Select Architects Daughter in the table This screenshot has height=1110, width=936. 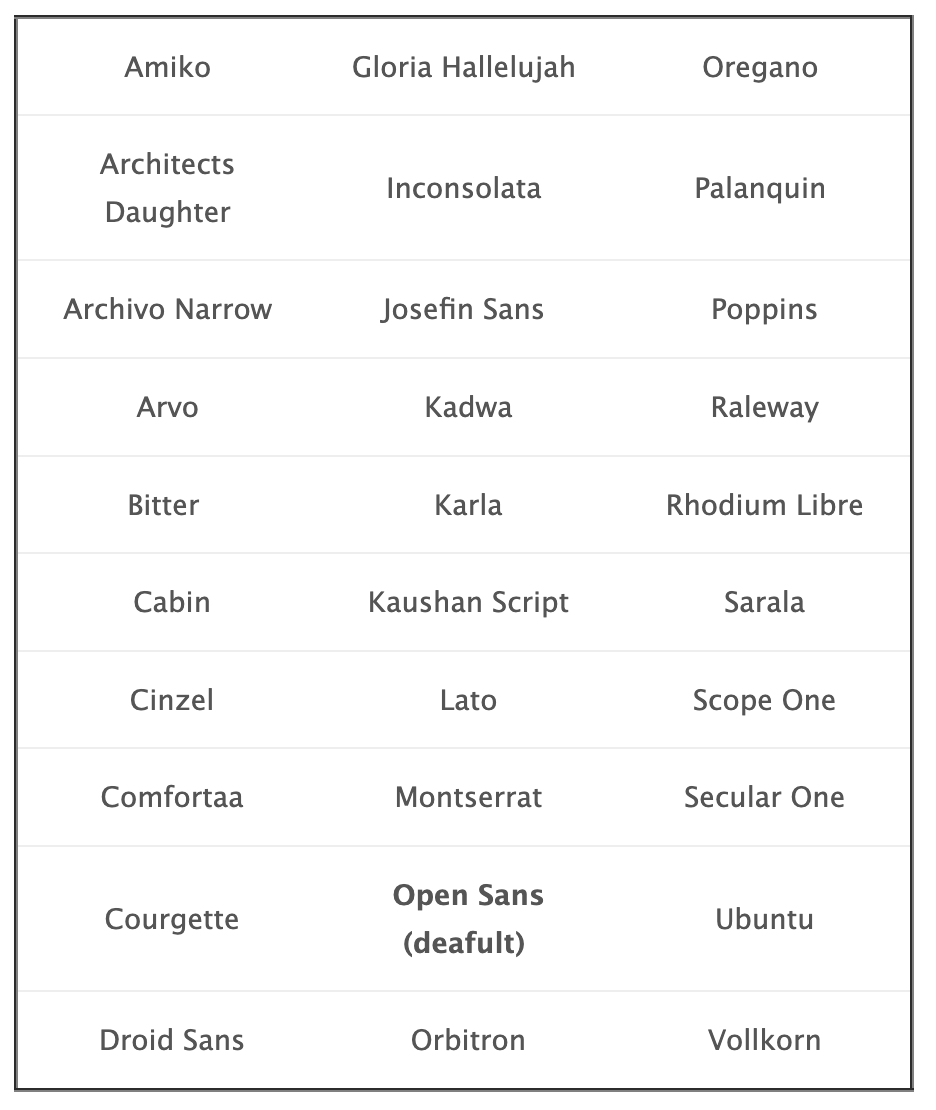click(x=168, y=188)
